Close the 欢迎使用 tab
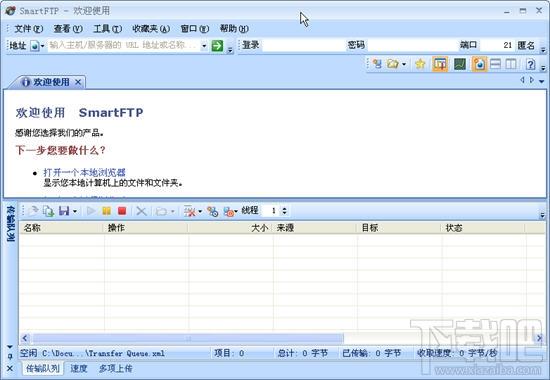Image resolution: width=550 pixels, height=380 pixels. click(x=78, y=82)
